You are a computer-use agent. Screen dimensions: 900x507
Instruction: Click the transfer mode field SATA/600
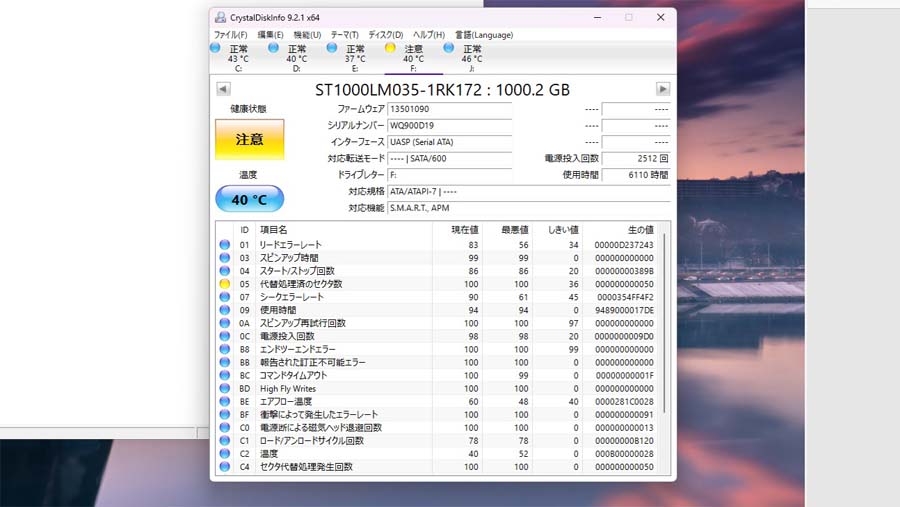coord(449,158)
